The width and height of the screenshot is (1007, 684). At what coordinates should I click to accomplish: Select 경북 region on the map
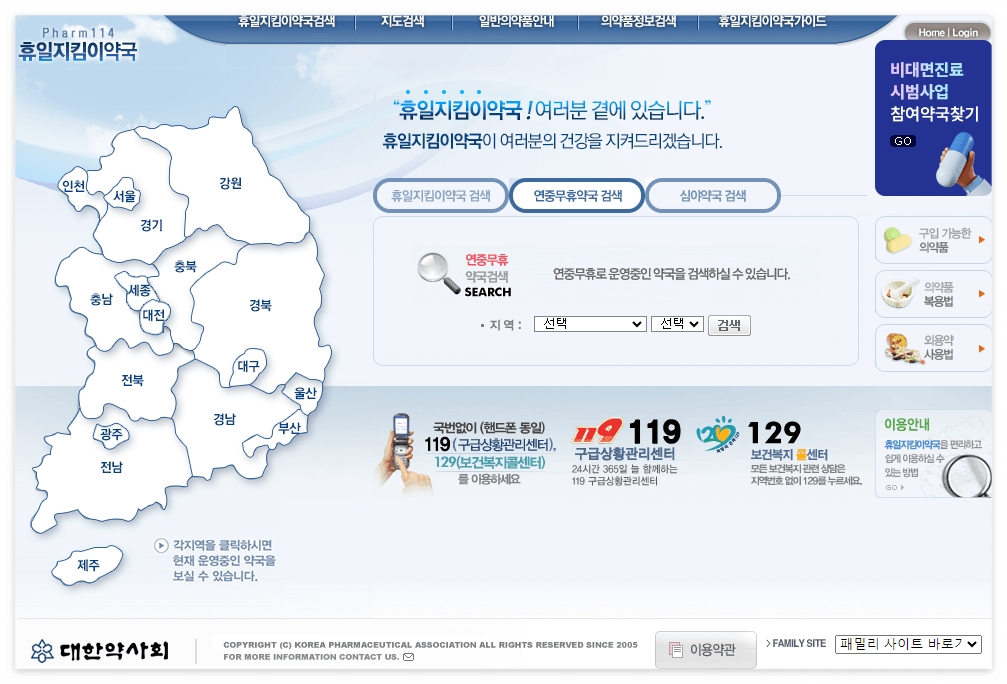click(260, 305)
